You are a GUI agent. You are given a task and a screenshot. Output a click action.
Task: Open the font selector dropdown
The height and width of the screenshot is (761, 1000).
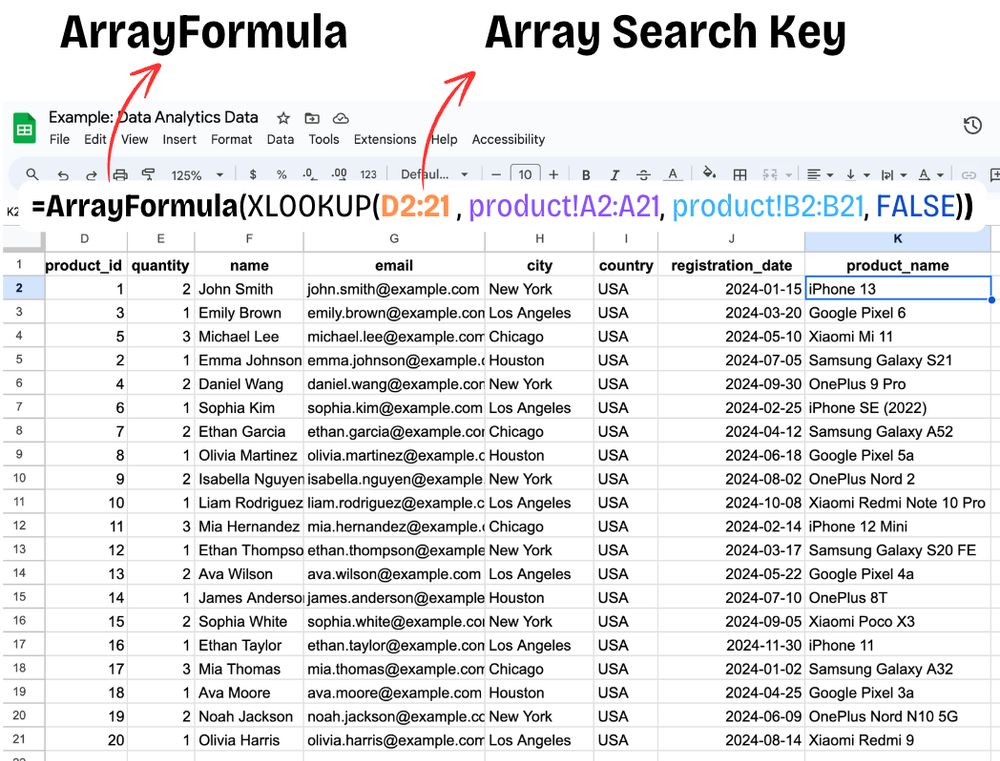coord(430,173)
